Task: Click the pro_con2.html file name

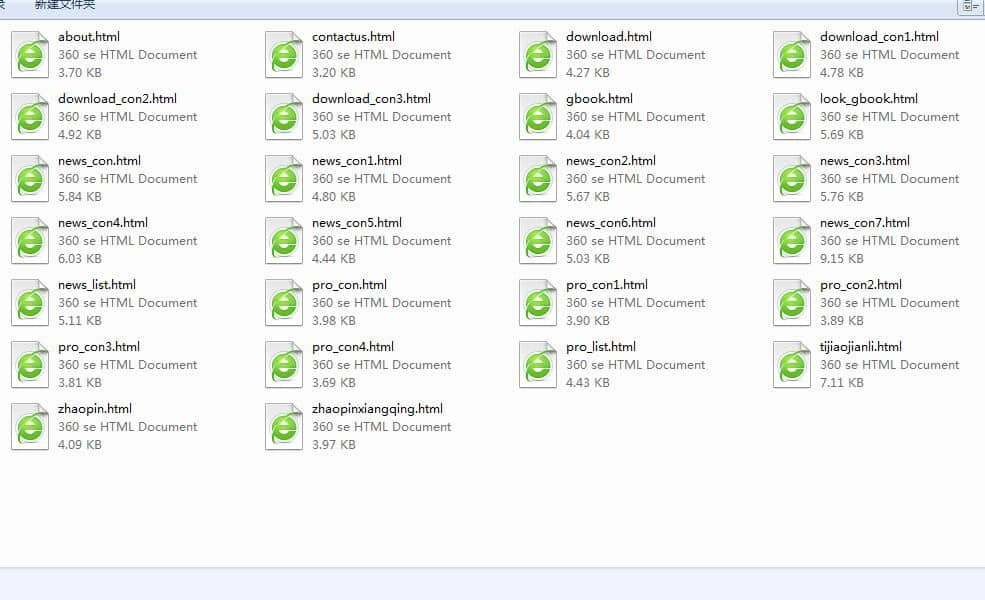Action: tap(860, 285)
